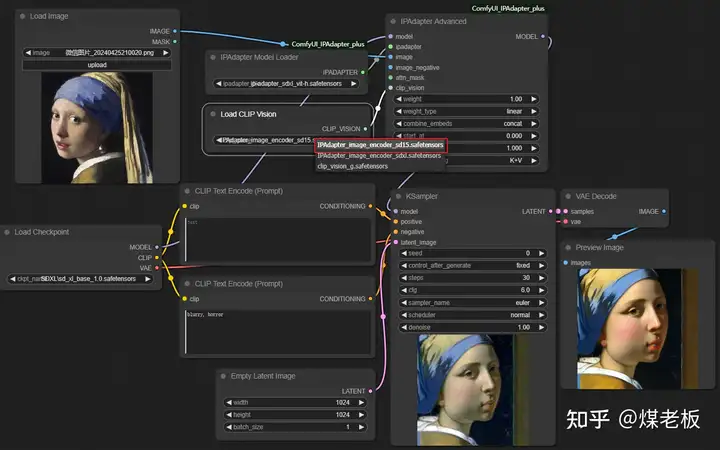Open the control_after_generate fixed dropdown
Screen dimensions: 720x450
tap(472, 265)
